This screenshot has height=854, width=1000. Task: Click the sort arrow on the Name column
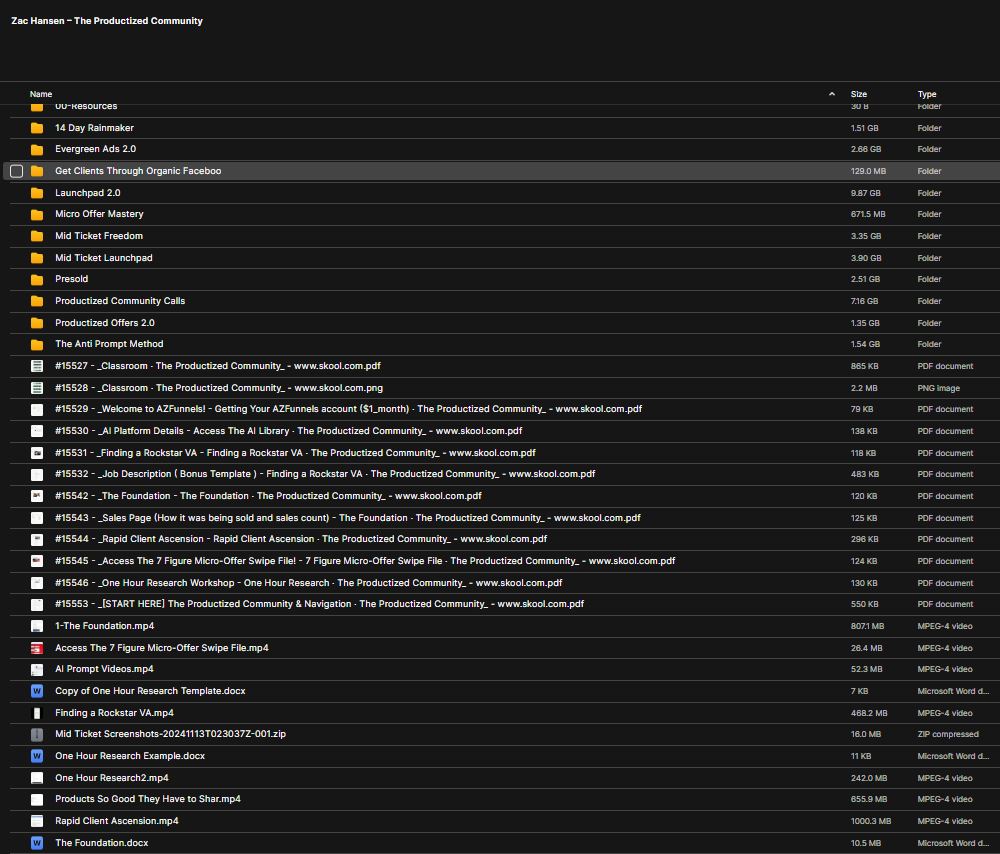831,93
